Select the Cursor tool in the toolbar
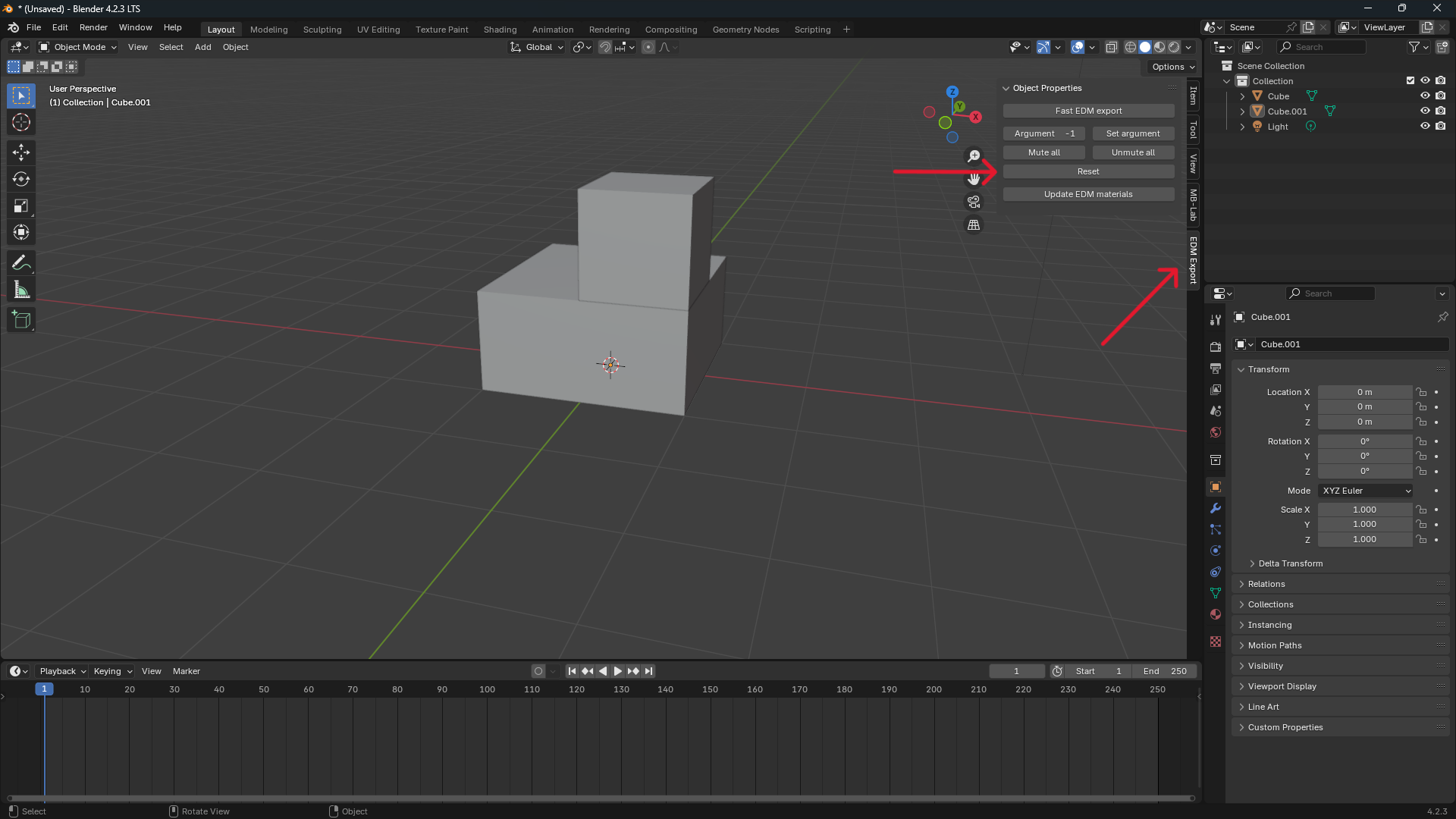 click(21, 122)
